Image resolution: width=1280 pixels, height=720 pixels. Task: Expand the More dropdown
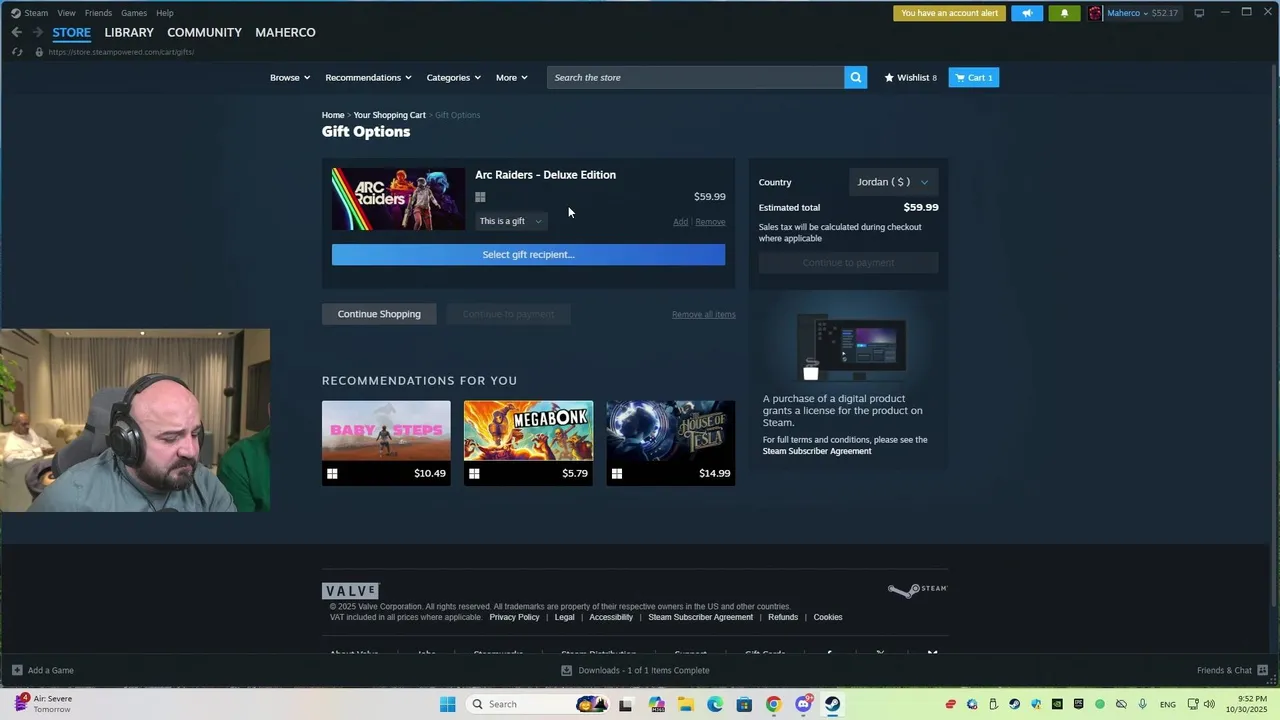(x=512, y=77)
